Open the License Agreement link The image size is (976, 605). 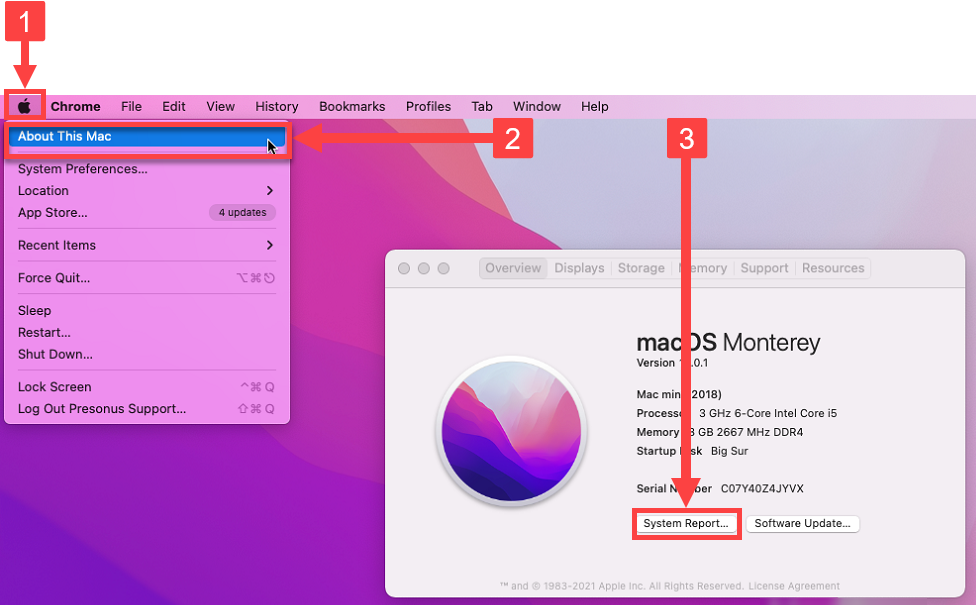tap(794, 586)
